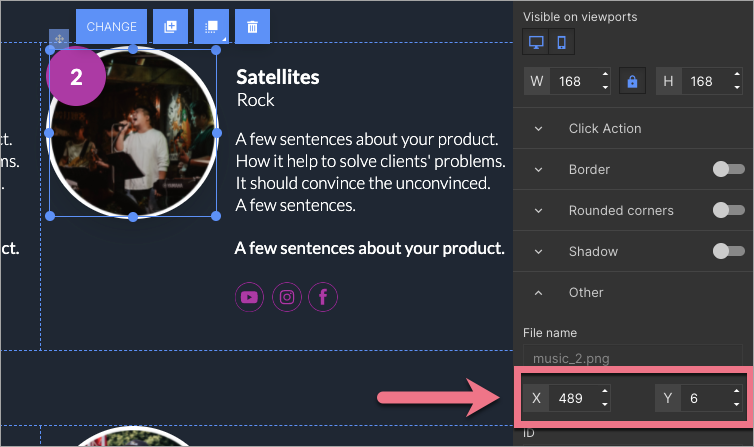Click the X position input field
This screenshot has width=754, height=447.
pos(574,398)
